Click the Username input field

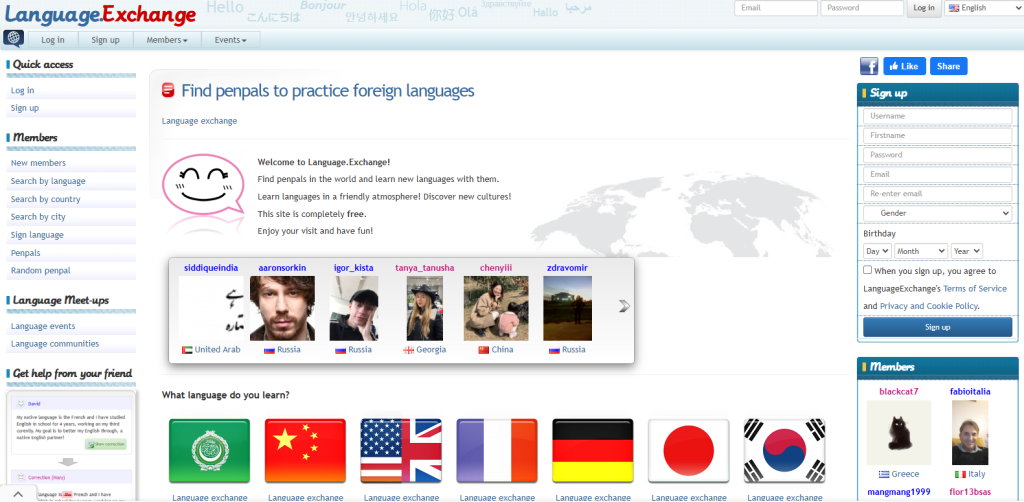click(938, 116)
